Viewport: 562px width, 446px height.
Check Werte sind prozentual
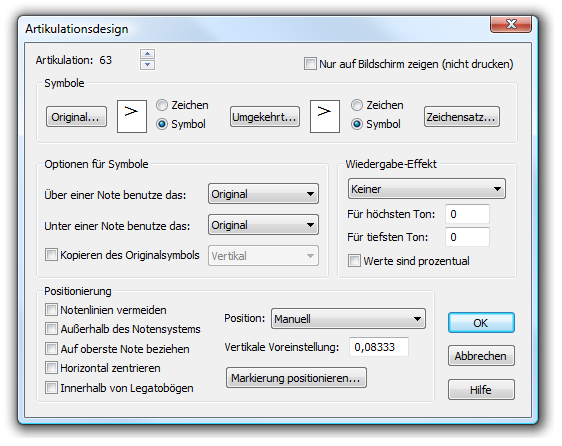pyautogui.click(x=354, y=261)
